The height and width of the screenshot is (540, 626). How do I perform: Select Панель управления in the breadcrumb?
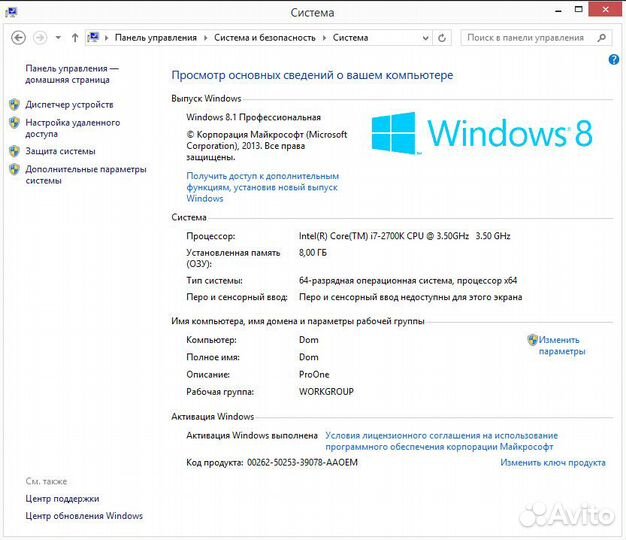click(156, 38)
